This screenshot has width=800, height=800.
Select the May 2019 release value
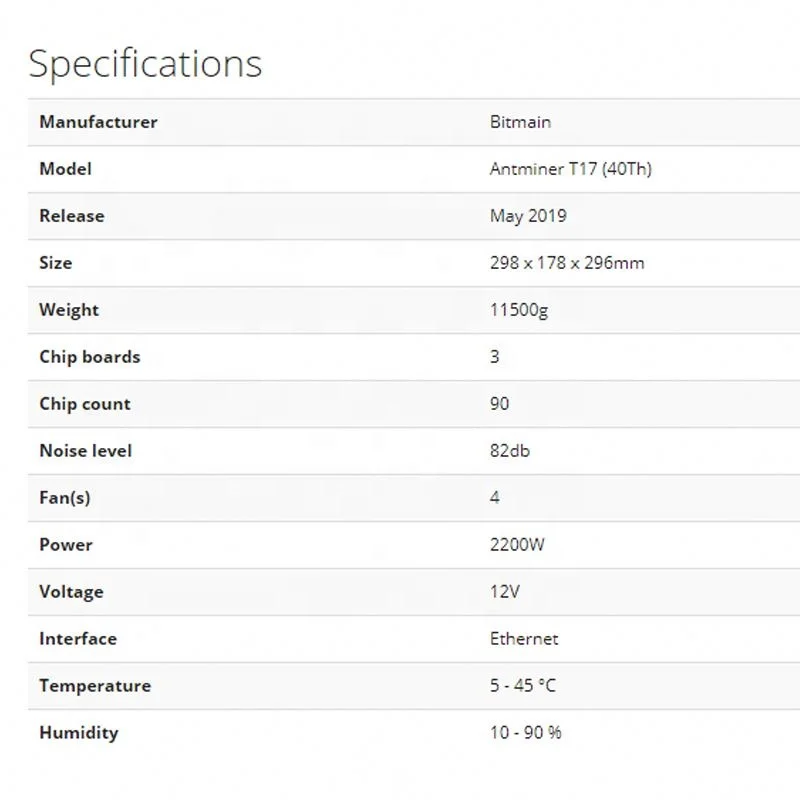(x=528, y=216)
